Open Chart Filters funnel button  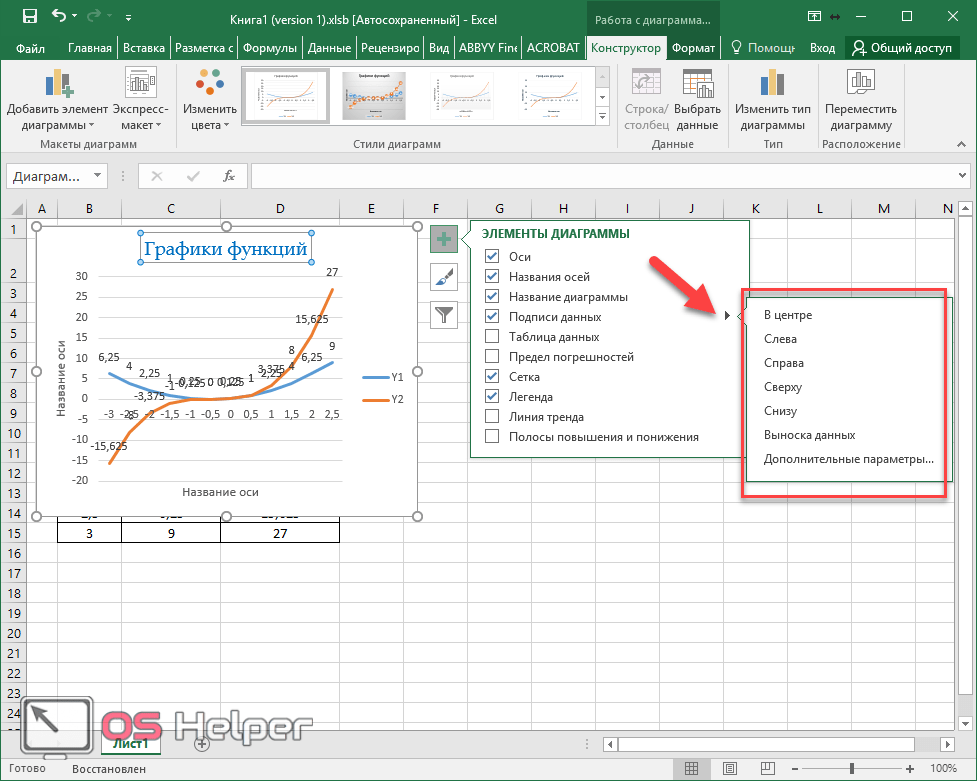(x=444, y=315)
